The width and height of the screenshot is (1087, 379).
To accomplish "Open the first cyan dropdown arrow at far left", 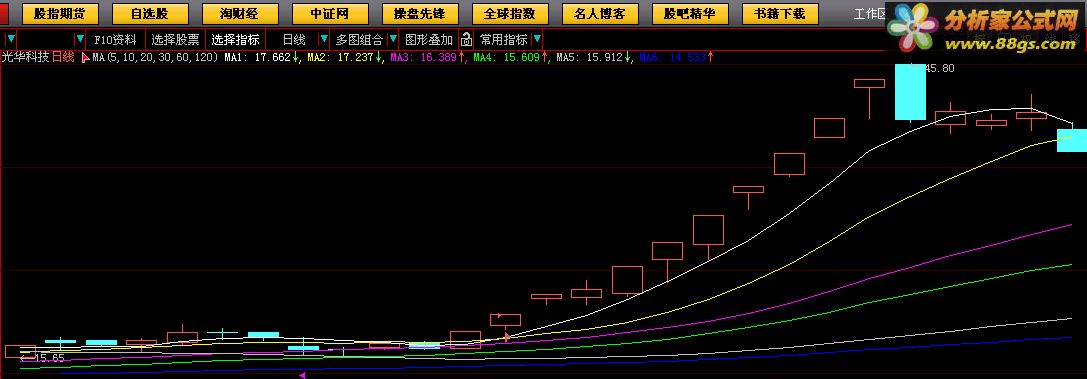I will click(x=10, y=39).
